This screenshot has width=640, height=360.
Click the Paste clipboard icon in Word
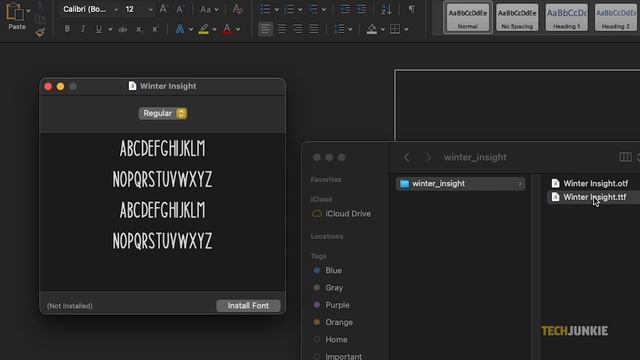15,11
